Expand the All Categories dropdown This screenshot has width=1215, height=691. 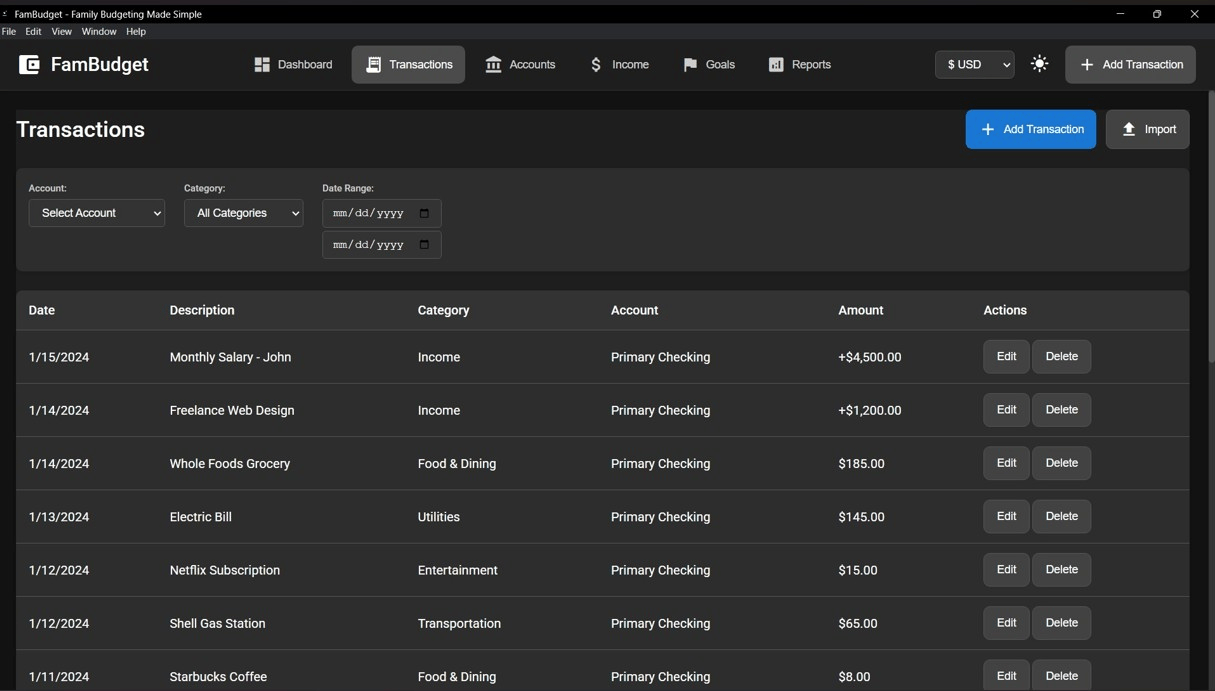click(x=243, y=212)
